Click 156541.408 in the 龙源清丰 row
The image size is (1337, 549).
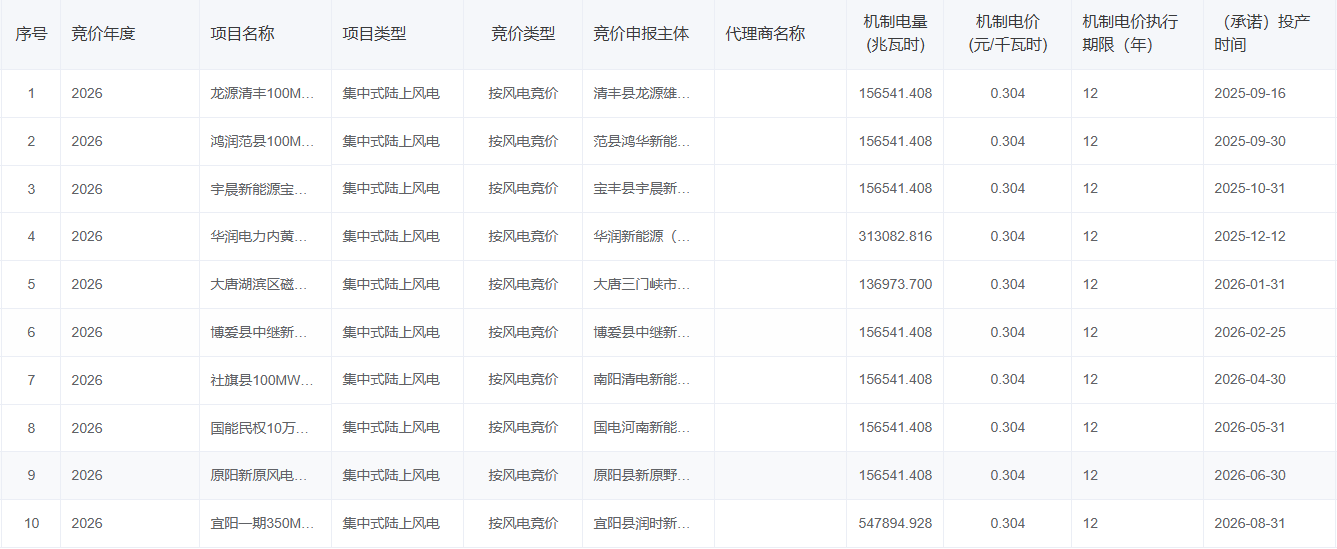pos(895,94)
